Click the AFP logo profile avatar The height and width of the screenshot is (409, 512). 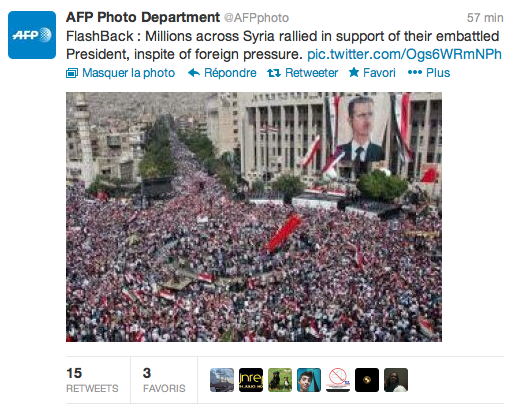32,35
